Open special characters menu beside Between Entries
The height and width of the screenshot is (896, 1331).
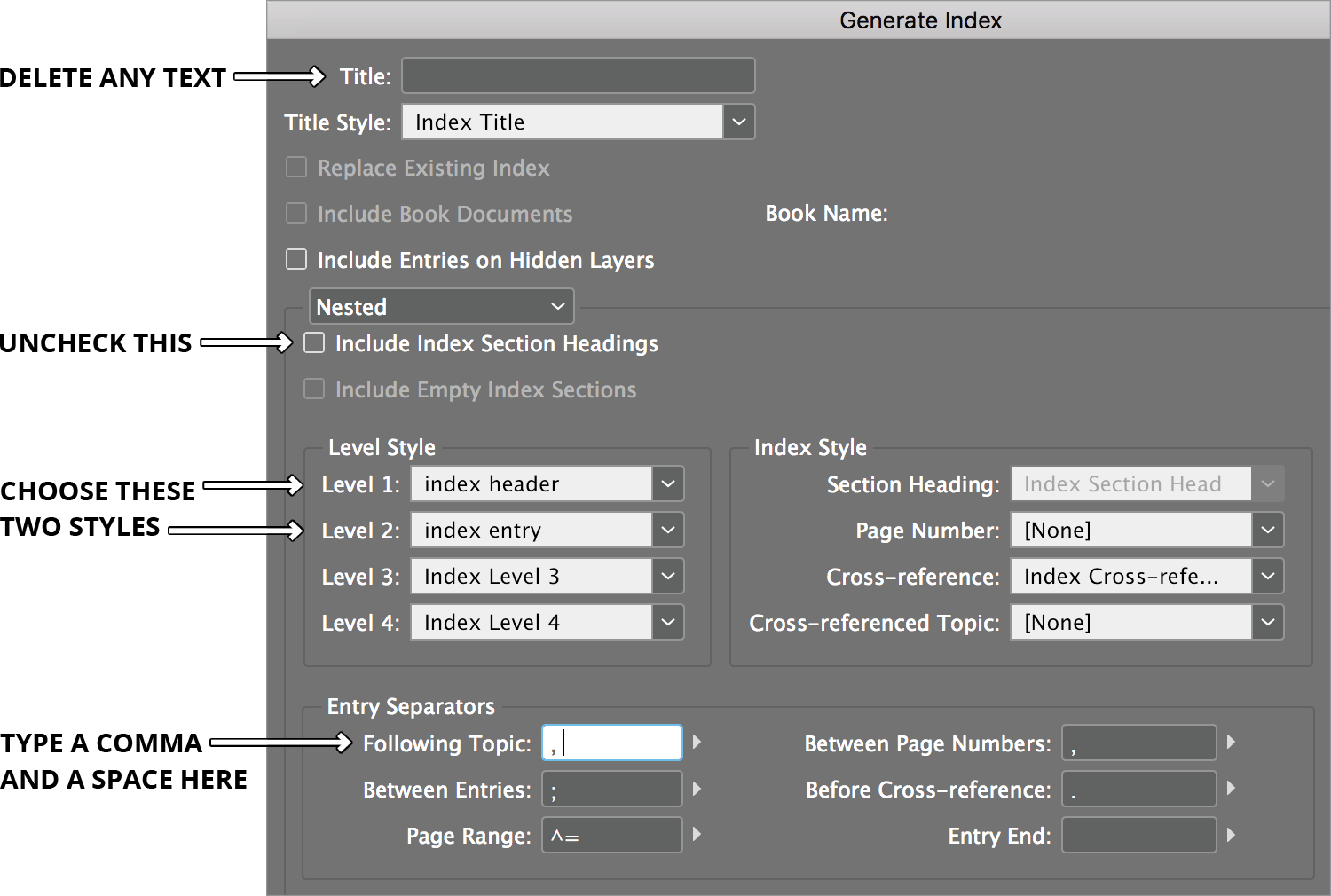tap(696, 788)
